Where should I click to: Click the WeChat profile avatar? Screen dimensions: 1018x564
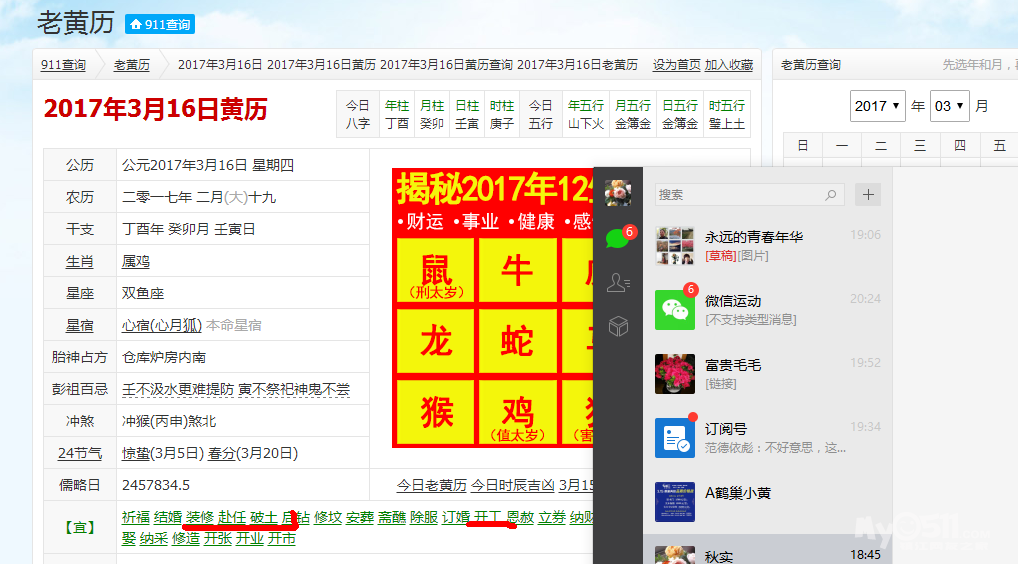click(x=619, y=192)
